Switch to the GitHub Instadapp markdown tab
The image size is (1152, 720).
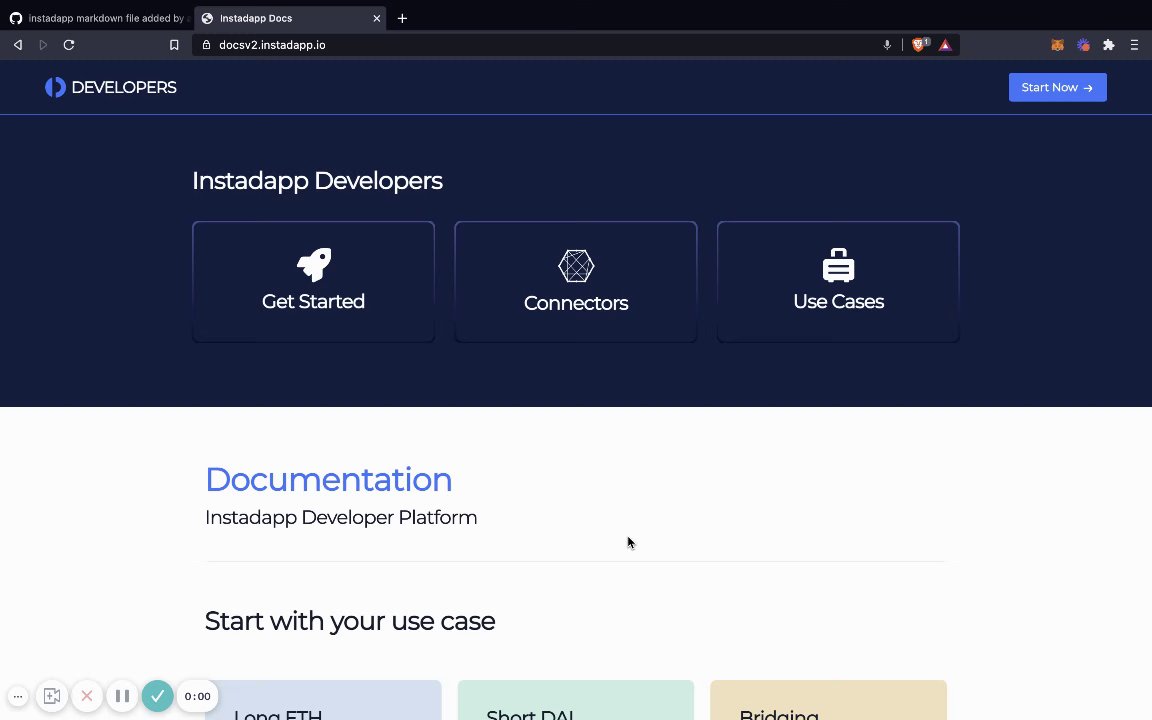(x=96, y=18)
